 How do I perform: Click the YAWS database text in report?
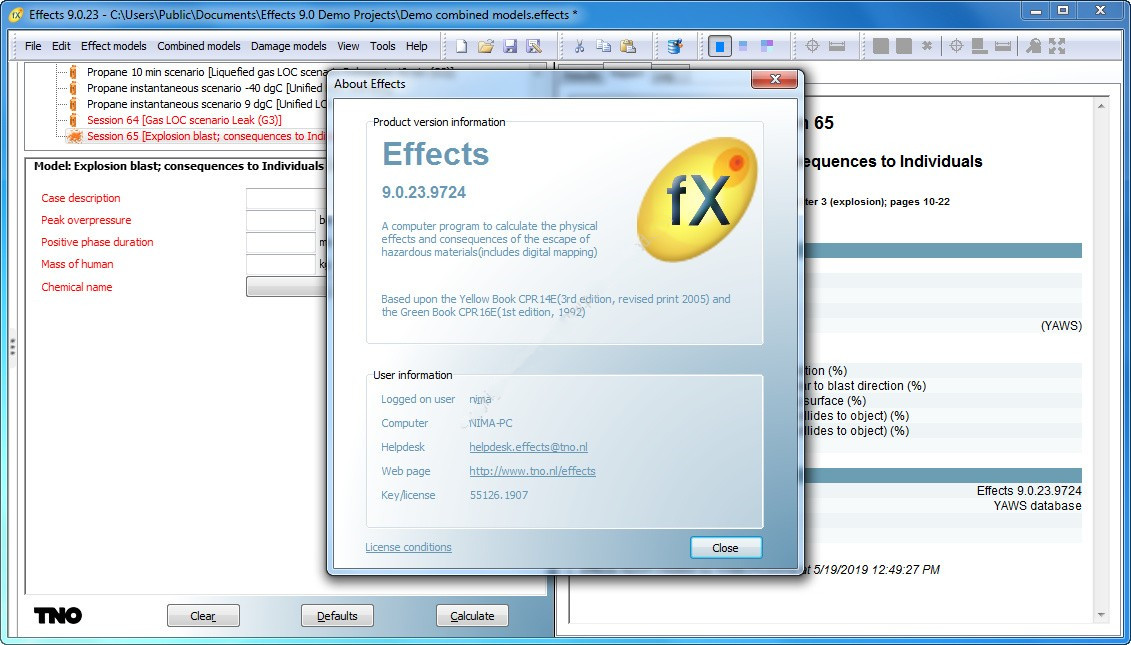coord(1037,506)
